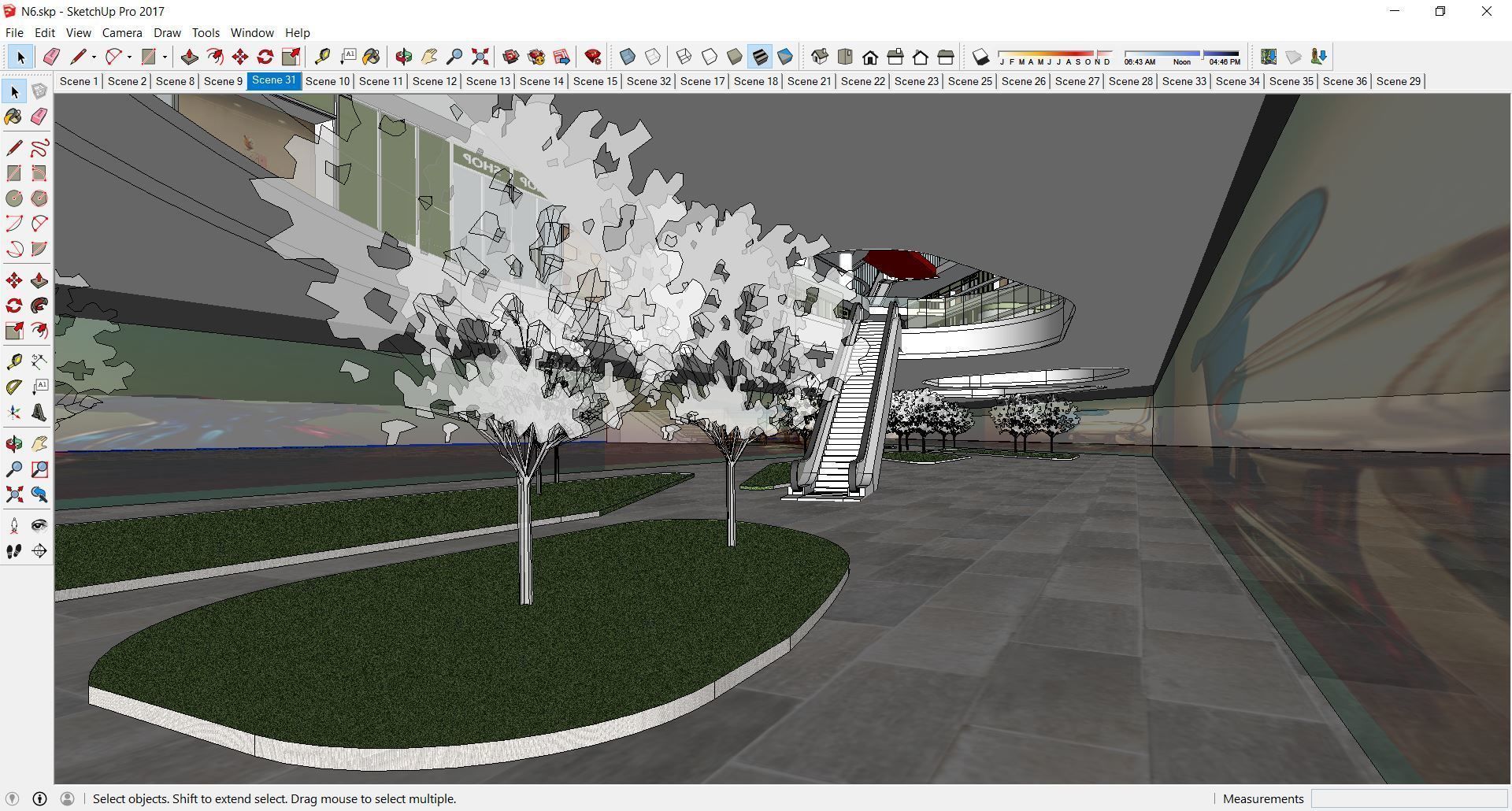Expand the Arc tool dropdown arrow

129,57
